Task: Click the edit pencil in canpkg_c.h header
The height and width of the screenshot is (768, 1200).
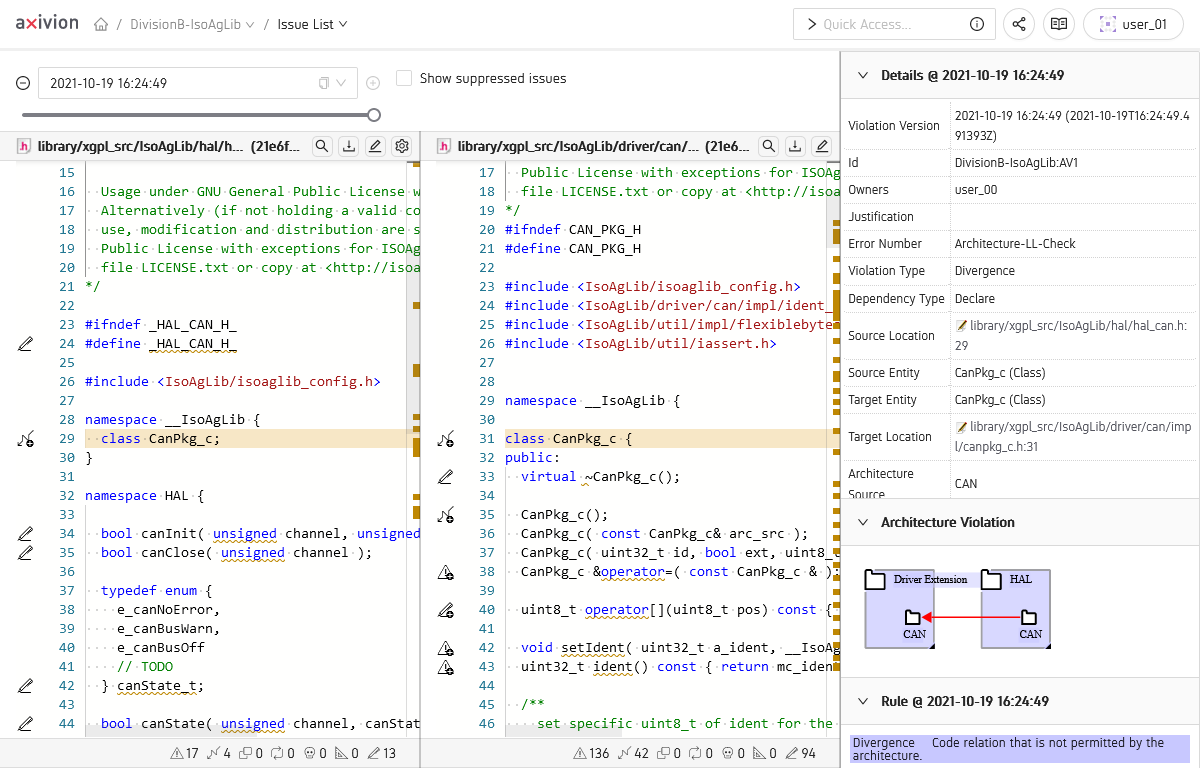Action: pyautogui.click(x=821, y=146)
